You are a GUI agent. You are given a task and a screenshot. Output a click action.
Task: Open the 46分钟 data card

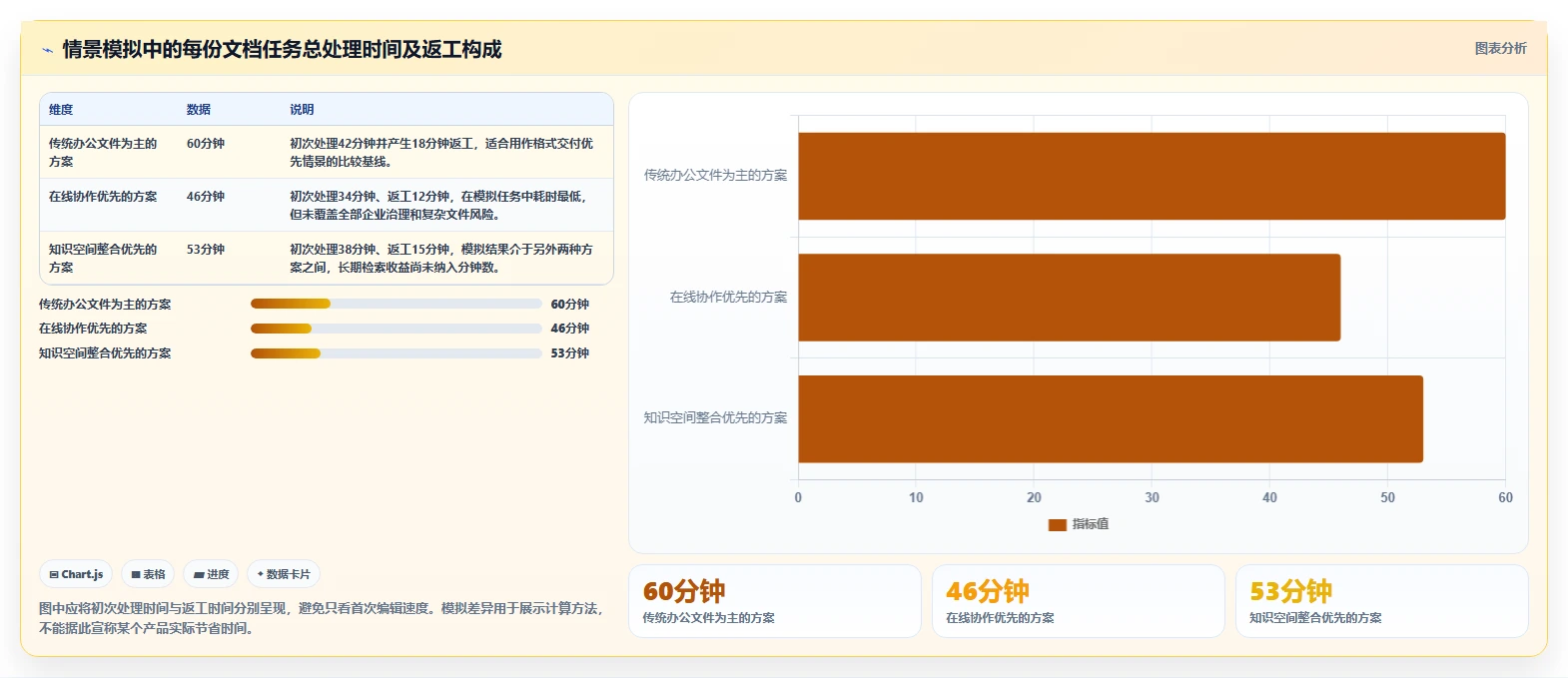[1078, 601]
